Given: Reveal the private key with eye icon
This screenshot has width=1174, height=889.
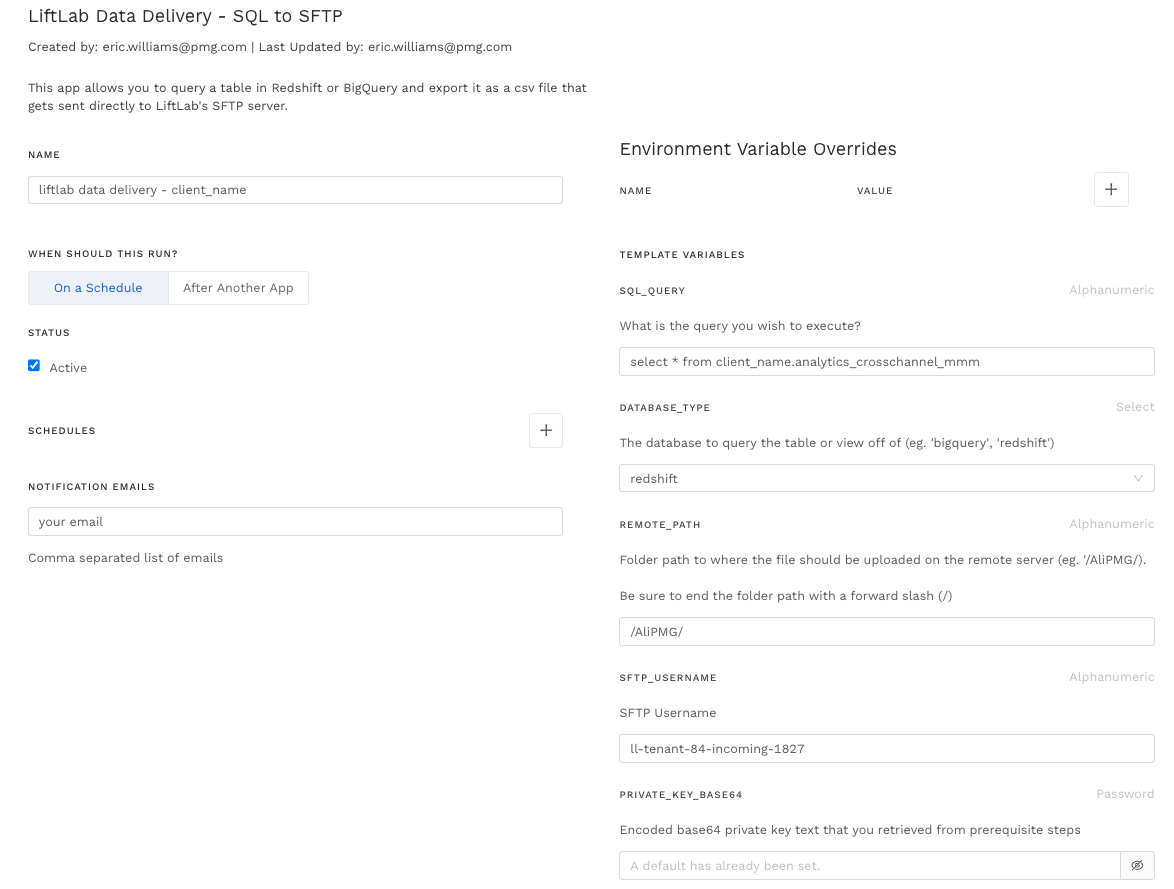Looking at the screenshot, I should (x=1137, y=865).
